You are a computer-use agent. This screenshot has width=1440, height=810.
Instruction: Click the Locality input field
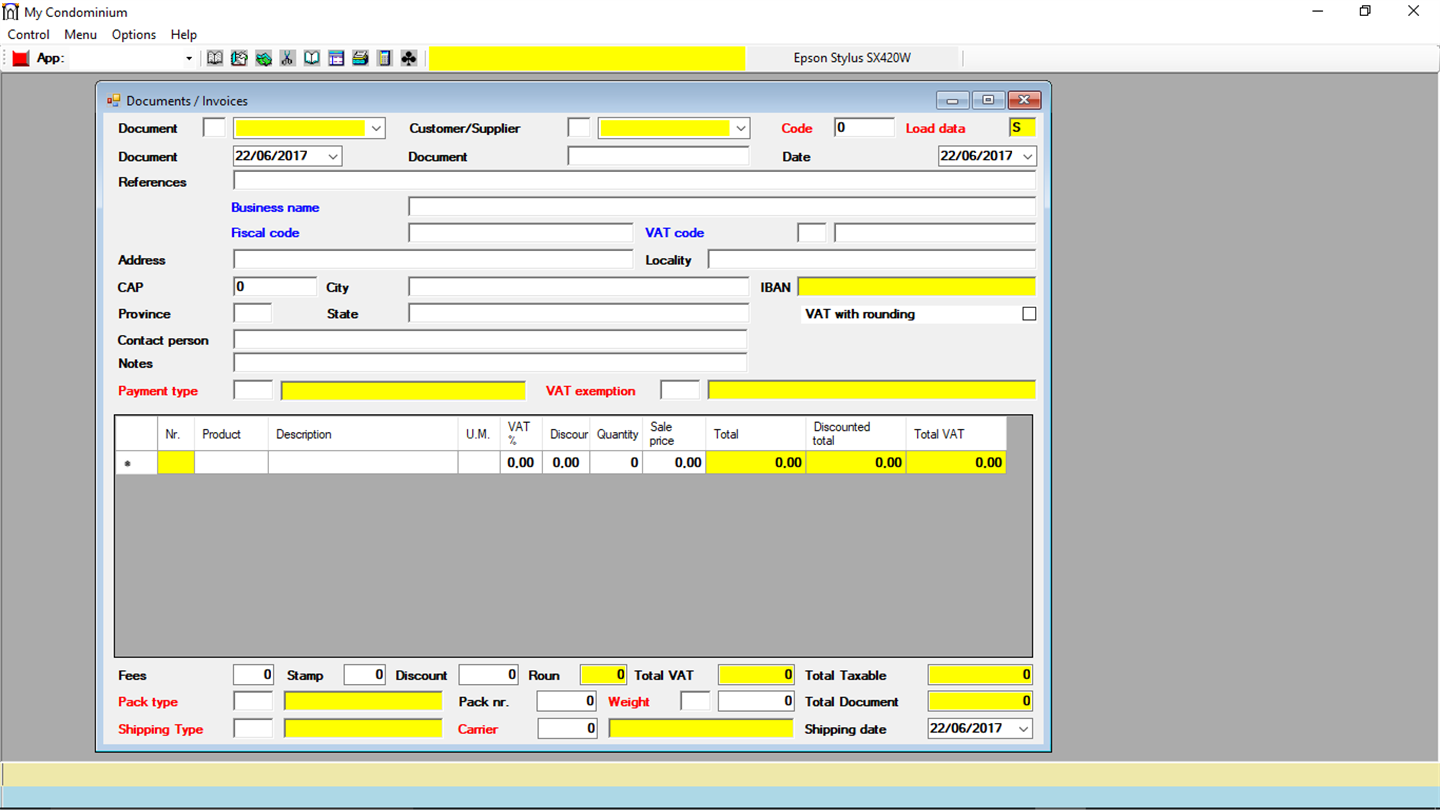coord(872,260)
